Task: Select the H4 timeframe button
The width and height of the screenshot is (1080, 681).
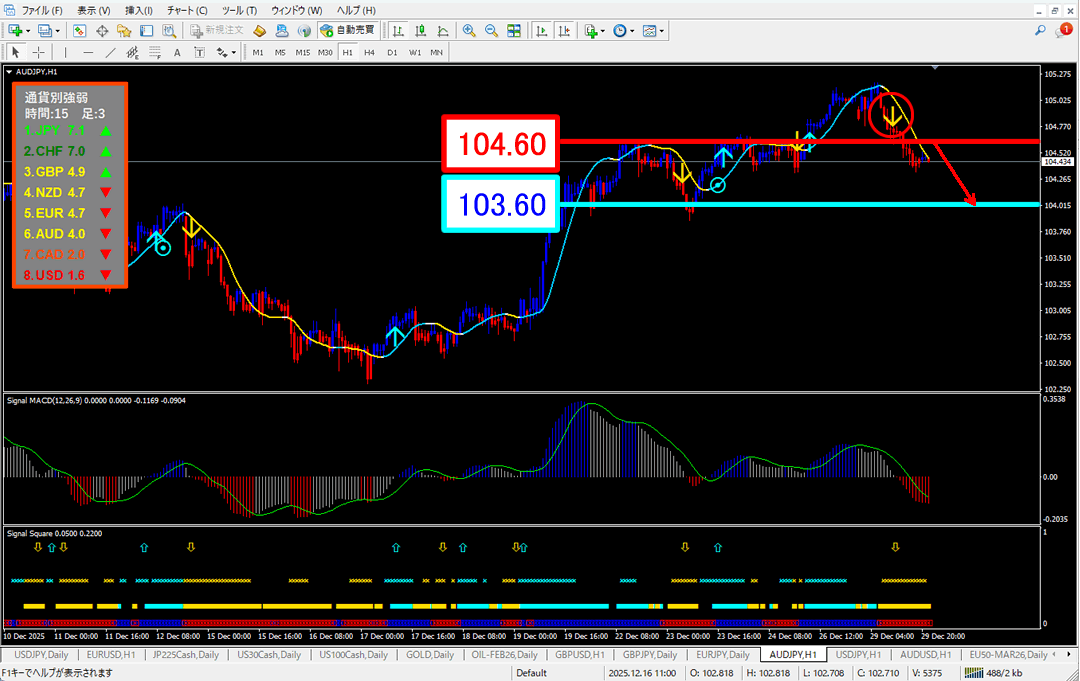Action: pyautogui.click(x=369, y=52)
